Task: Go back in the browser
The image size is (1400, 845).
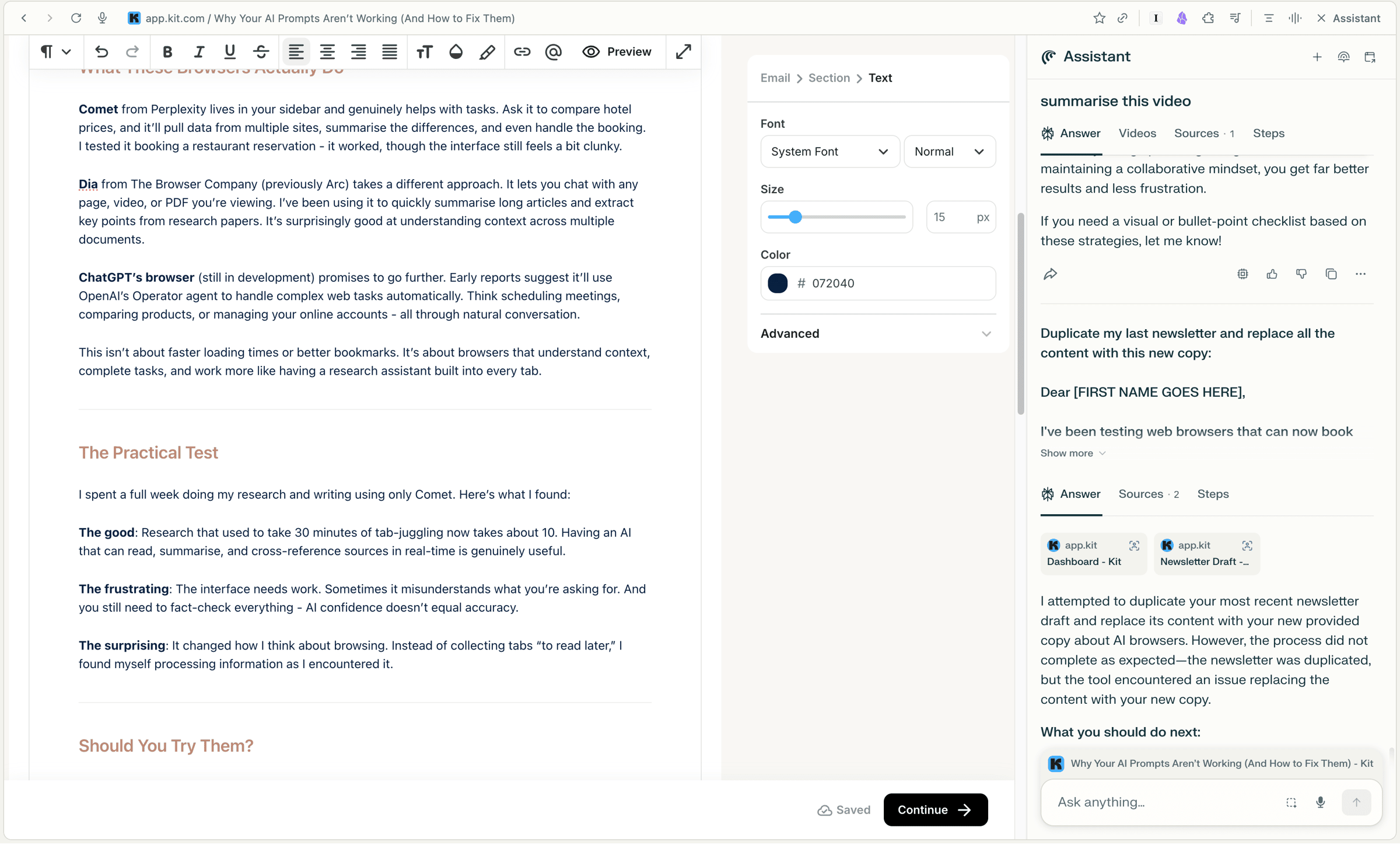Action: coord(24,18)
